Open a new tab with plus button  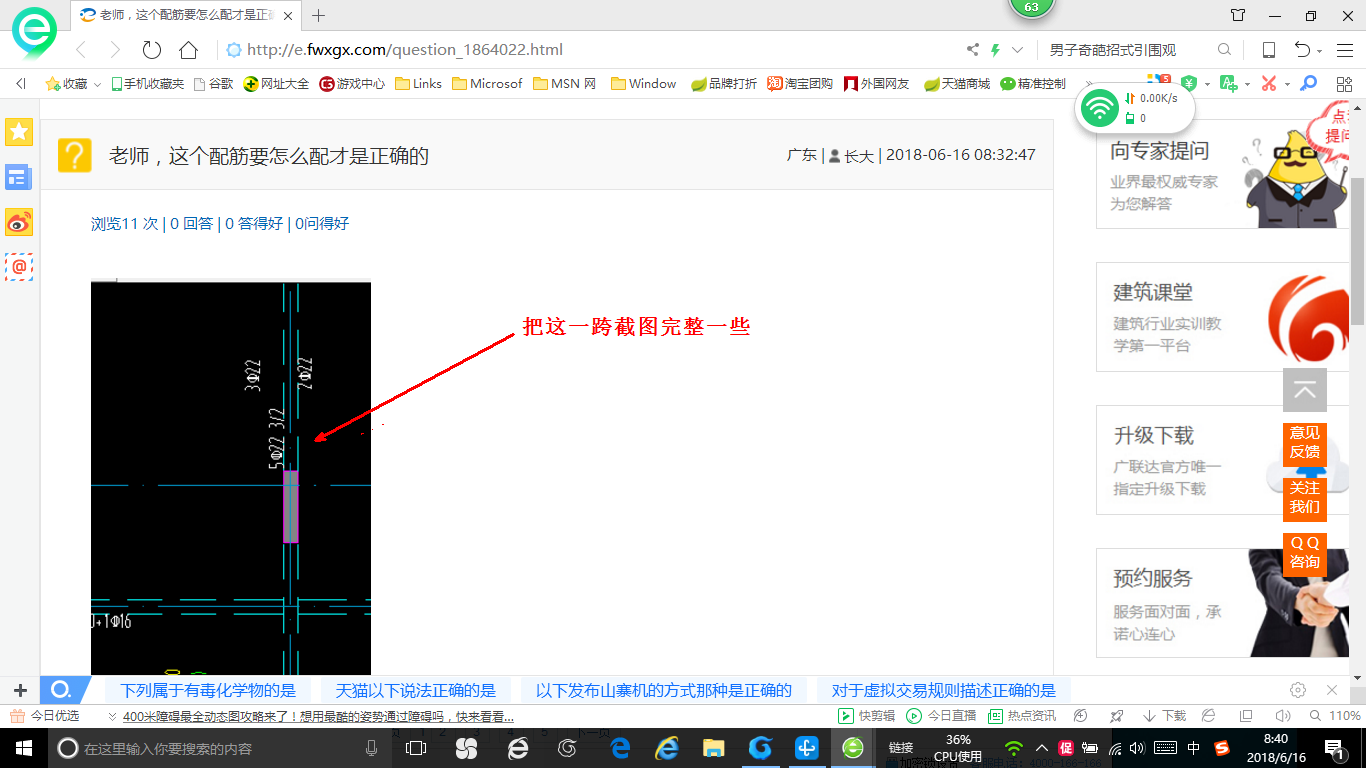(319, 15)
